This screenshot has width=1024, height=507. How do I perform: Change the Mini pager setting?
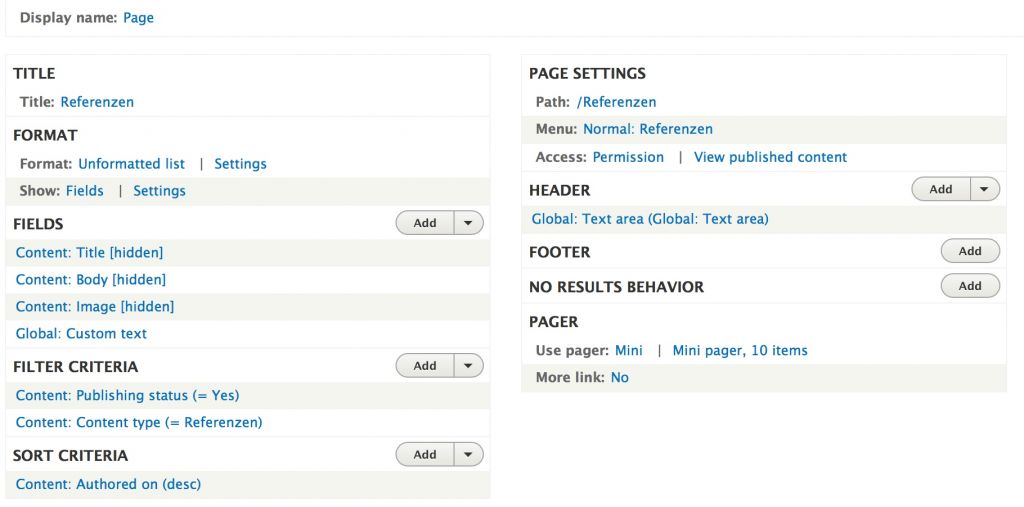[x=629, y=351]
